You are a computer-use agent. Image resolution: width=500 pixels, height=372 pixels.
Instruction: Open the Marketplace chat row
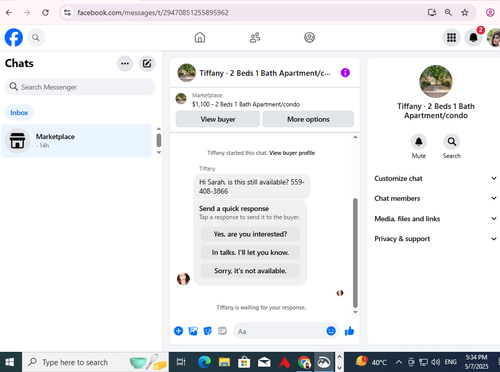click(76, 141)
